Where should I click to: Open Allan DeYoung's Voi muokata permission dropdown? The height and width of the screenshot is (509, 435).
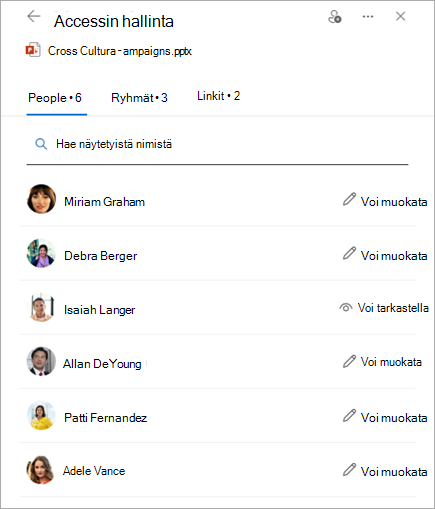(382, 362)
